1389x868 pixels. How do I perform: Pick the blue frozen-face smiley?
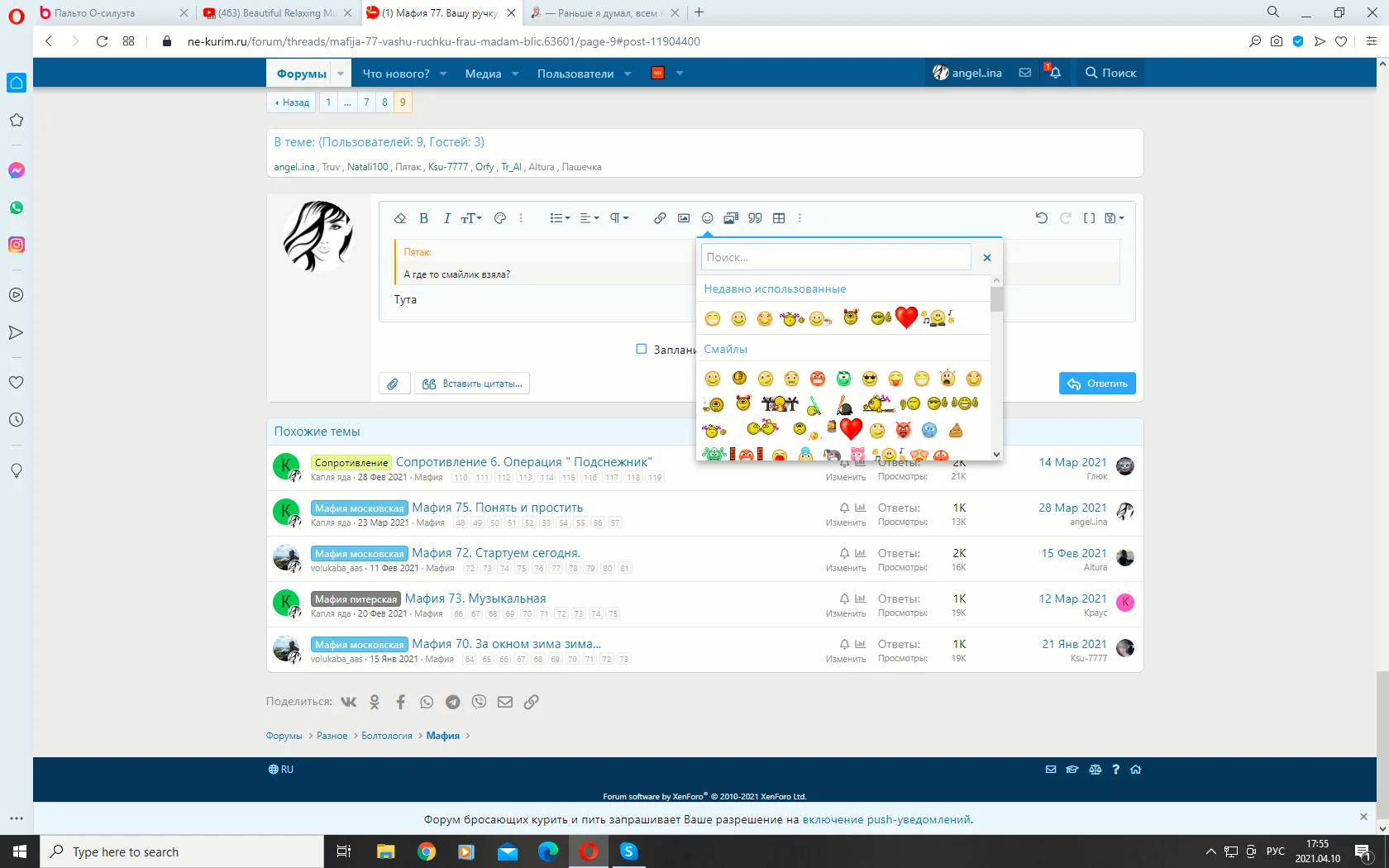(x=929, y=430)
